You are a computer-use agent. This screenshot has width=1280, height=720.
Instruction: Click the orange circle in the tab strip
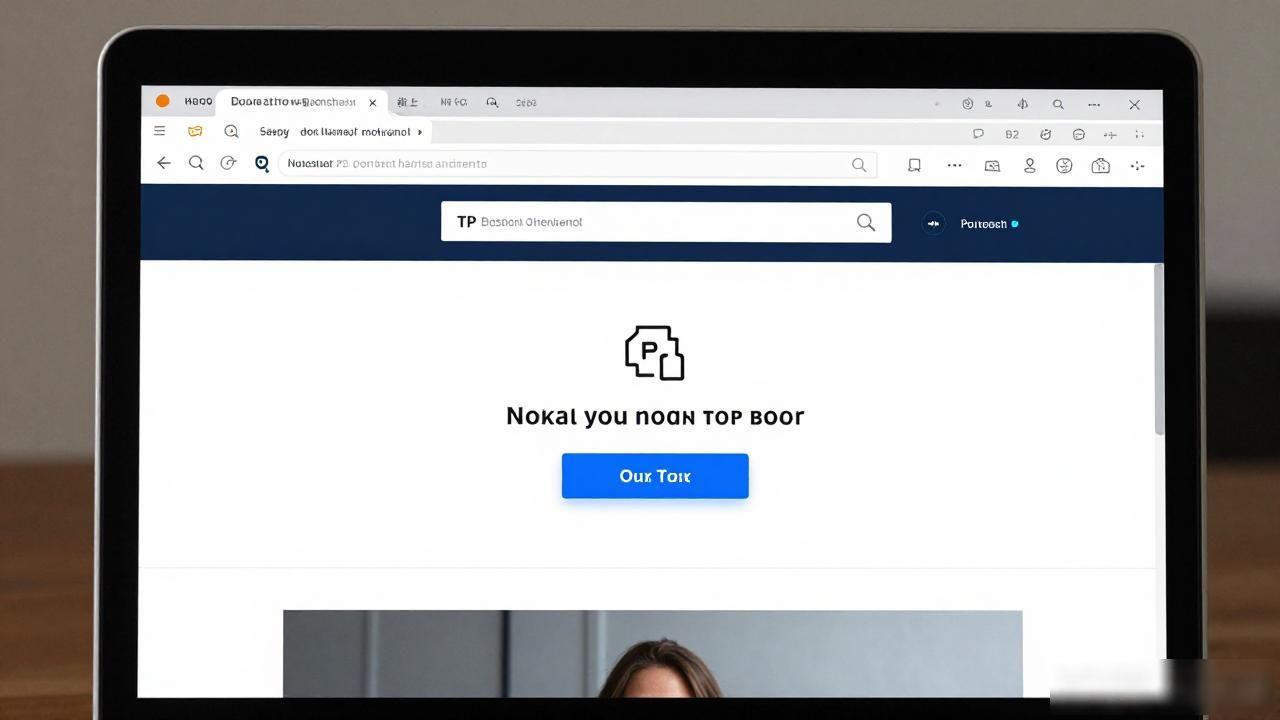tap(162, 101)
